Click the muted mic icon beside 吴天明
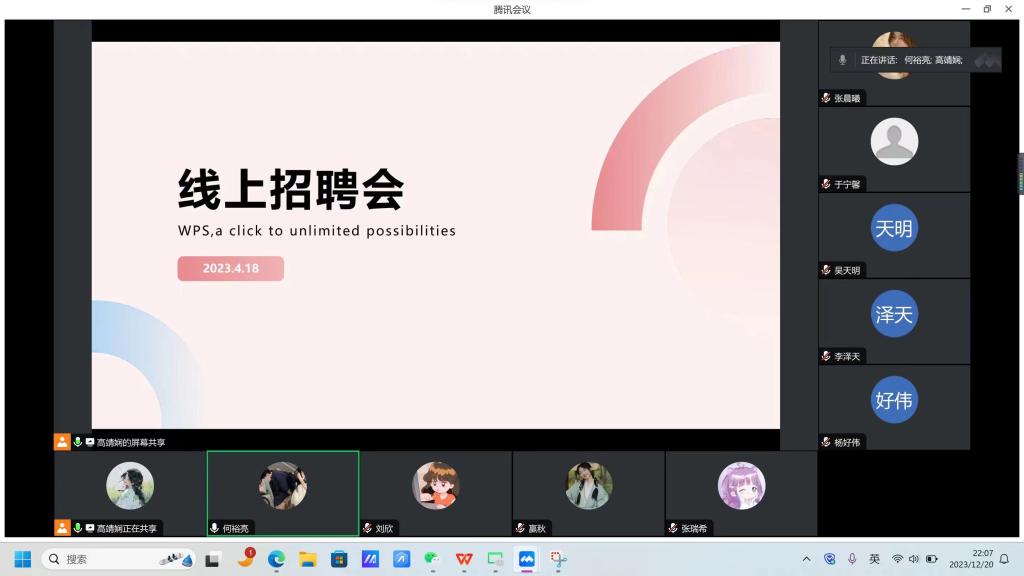1024x576 pixels. tap(826, 270)
